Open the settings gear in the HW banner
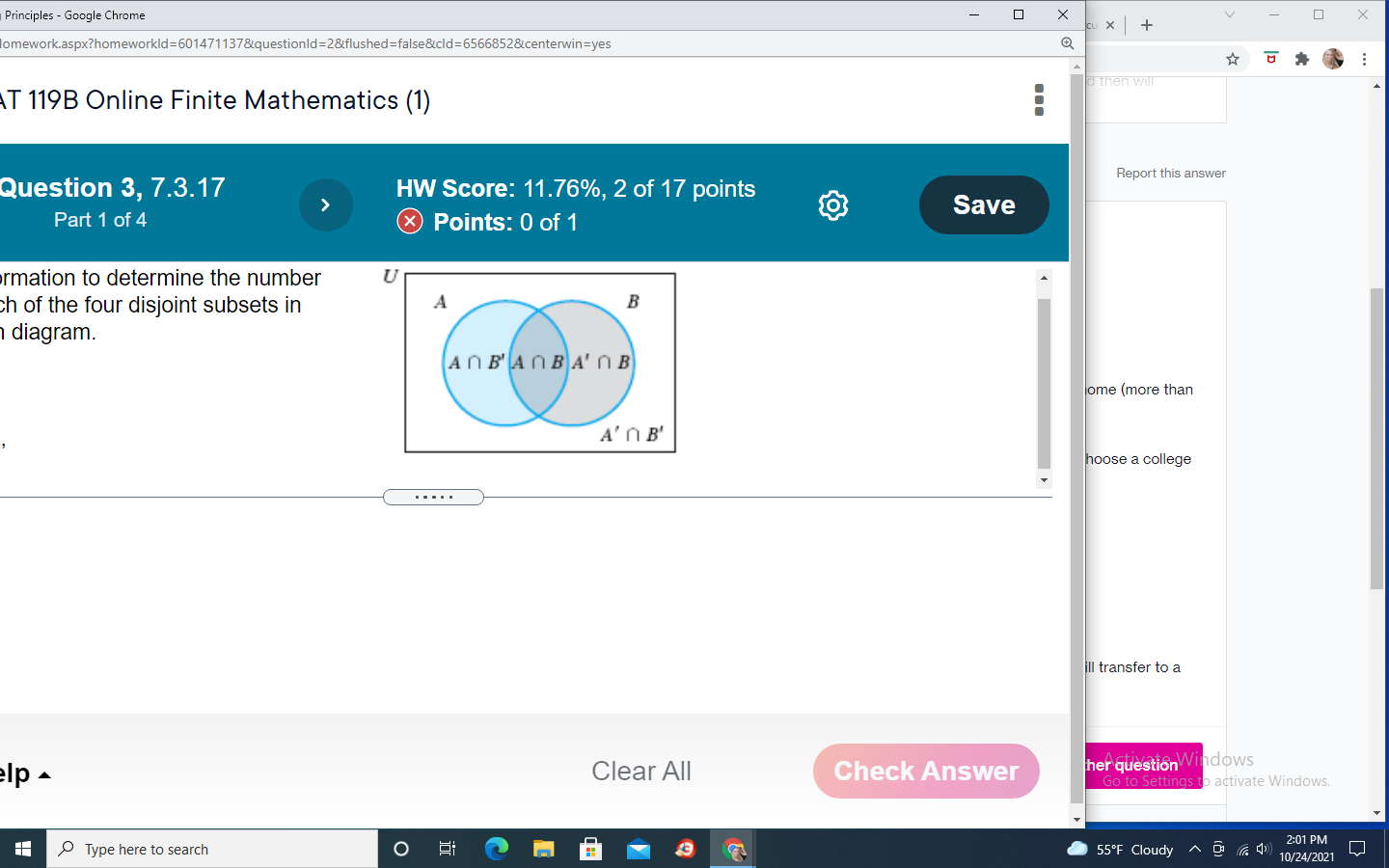Screen dimensions: 1389x868 (x=832, y=204)
